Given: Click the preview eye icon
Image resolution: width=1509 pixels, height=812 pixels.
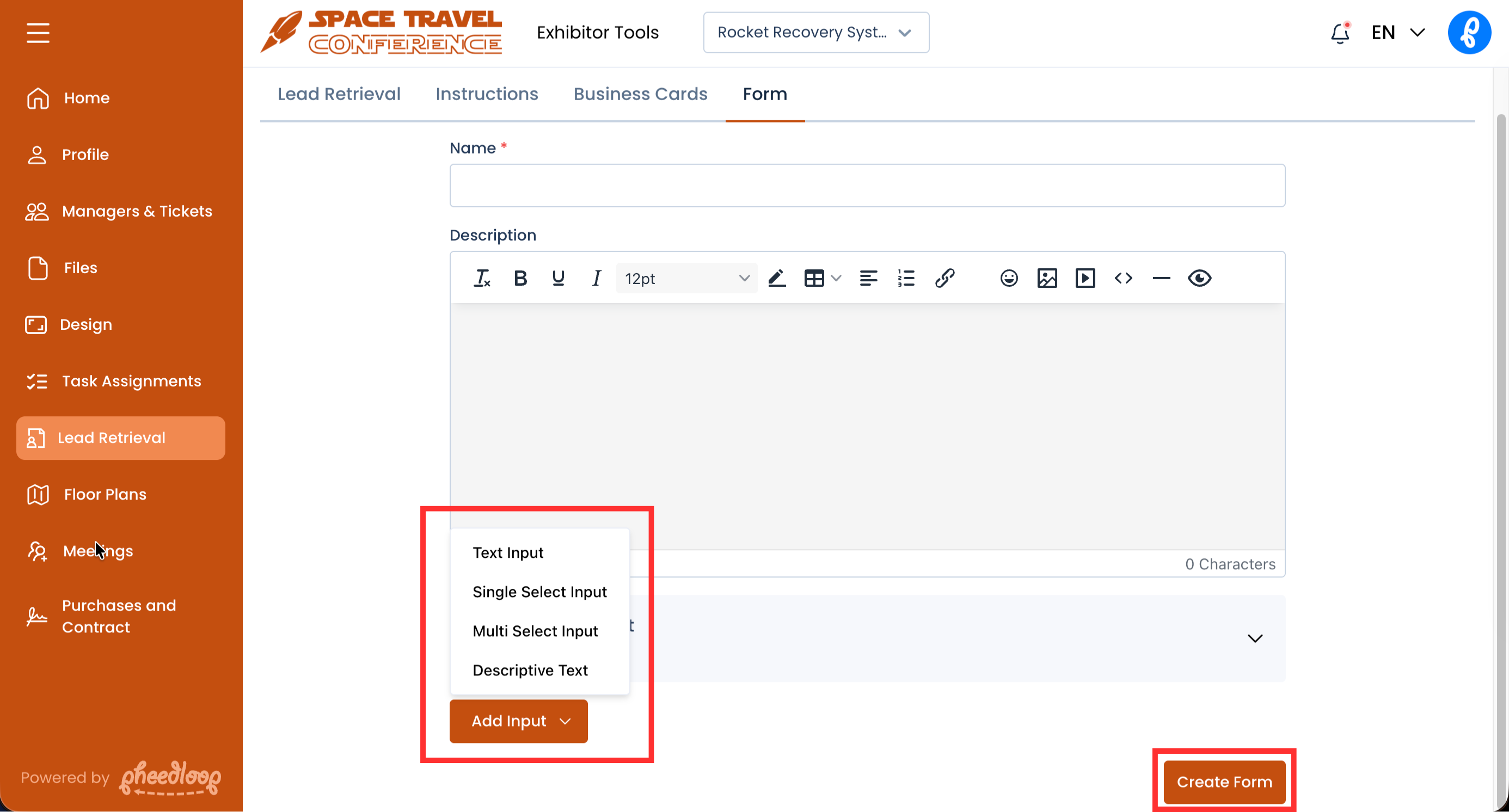Looking at the screenshot, I should point(1199,278).
